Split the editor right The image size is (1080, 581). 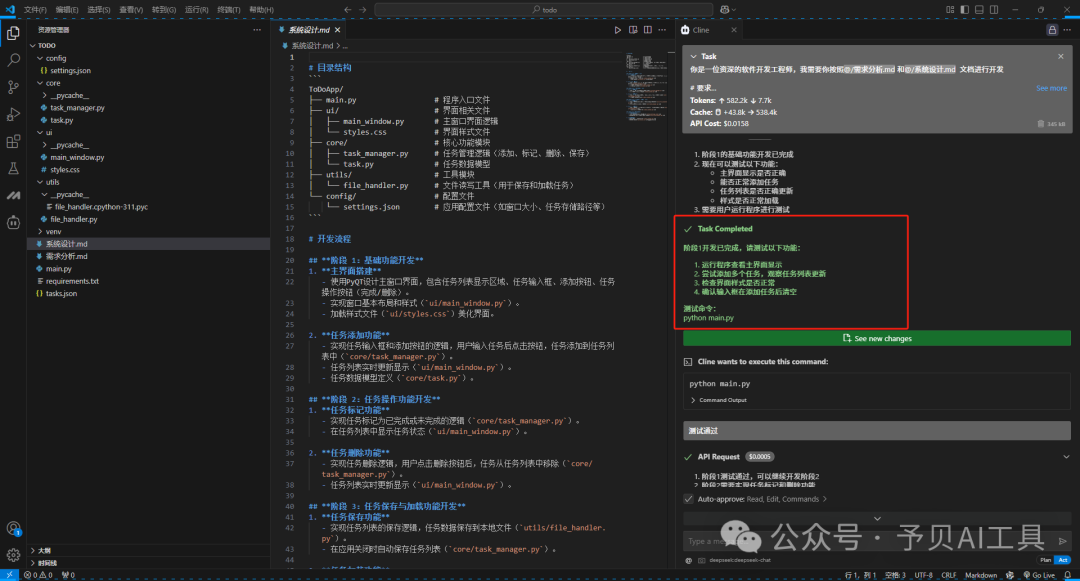coord(647,30)
